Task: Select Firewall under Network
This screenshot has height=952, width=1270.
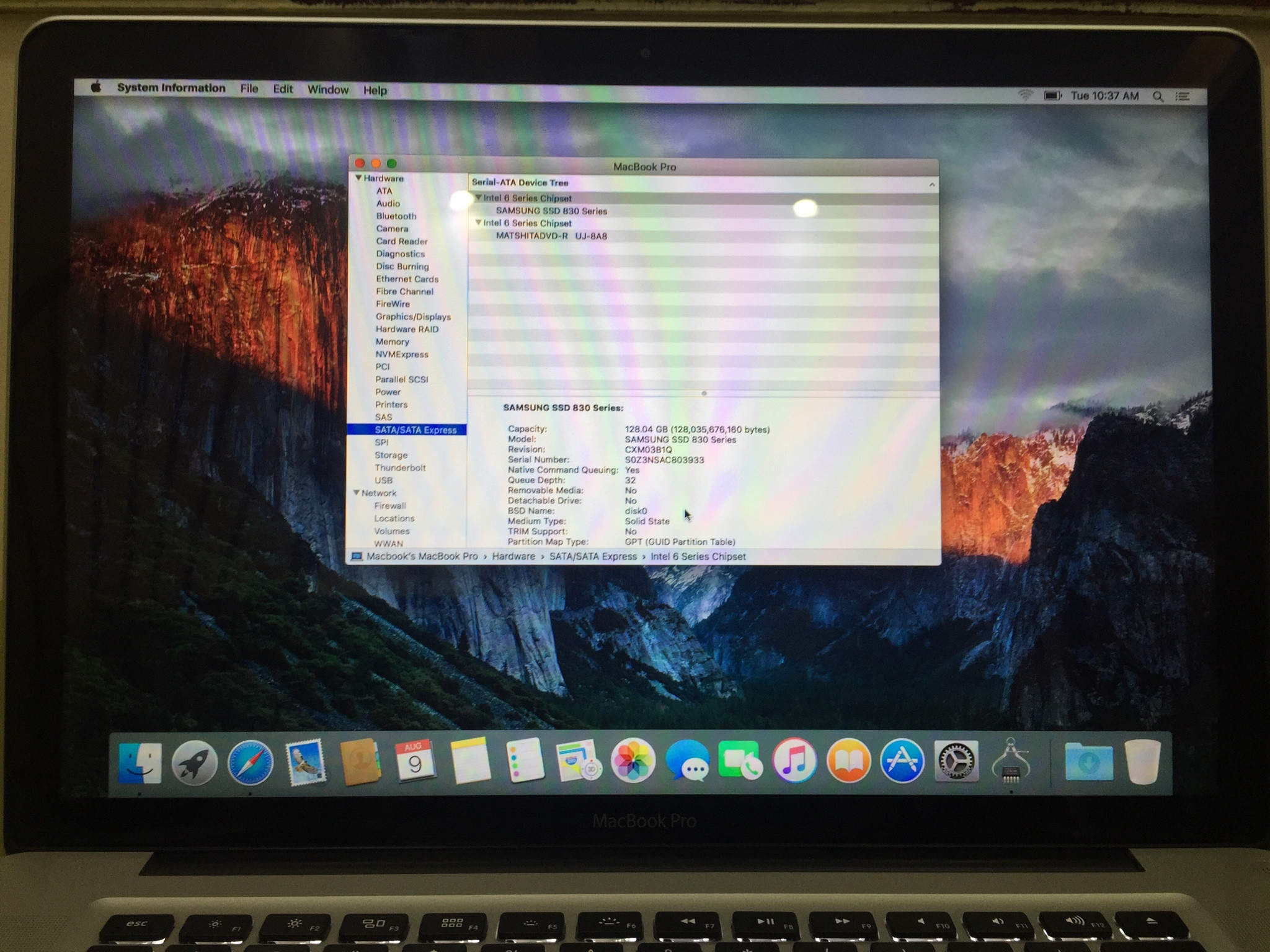Action: 390,506
